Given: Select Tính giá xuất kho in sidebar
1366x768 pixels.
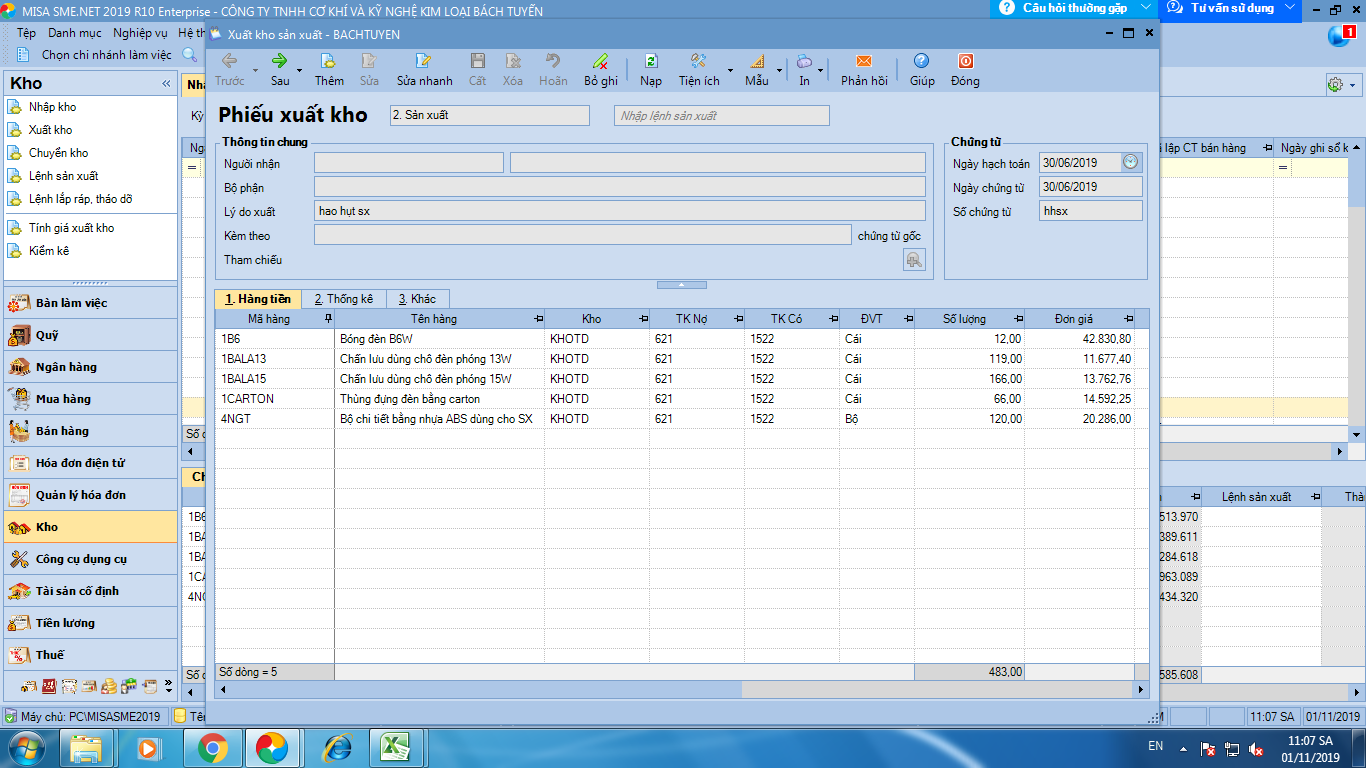Looking at the screenshot, I should click(x=71, y=228).
